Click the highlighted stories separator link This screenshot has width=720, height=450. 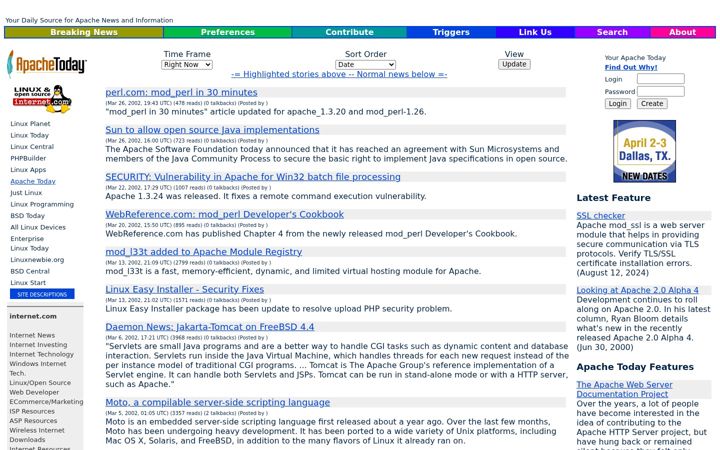pos(339,74)
